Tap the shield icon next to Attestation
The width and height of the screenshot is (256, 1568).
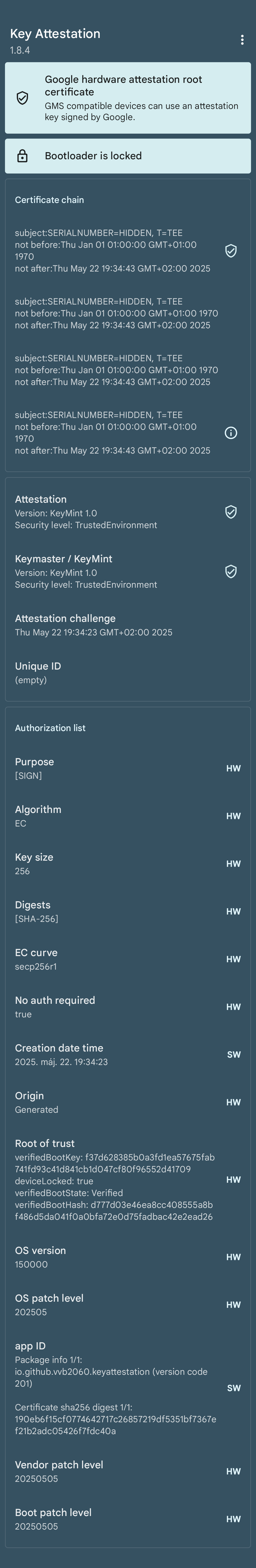click(231, 512)
